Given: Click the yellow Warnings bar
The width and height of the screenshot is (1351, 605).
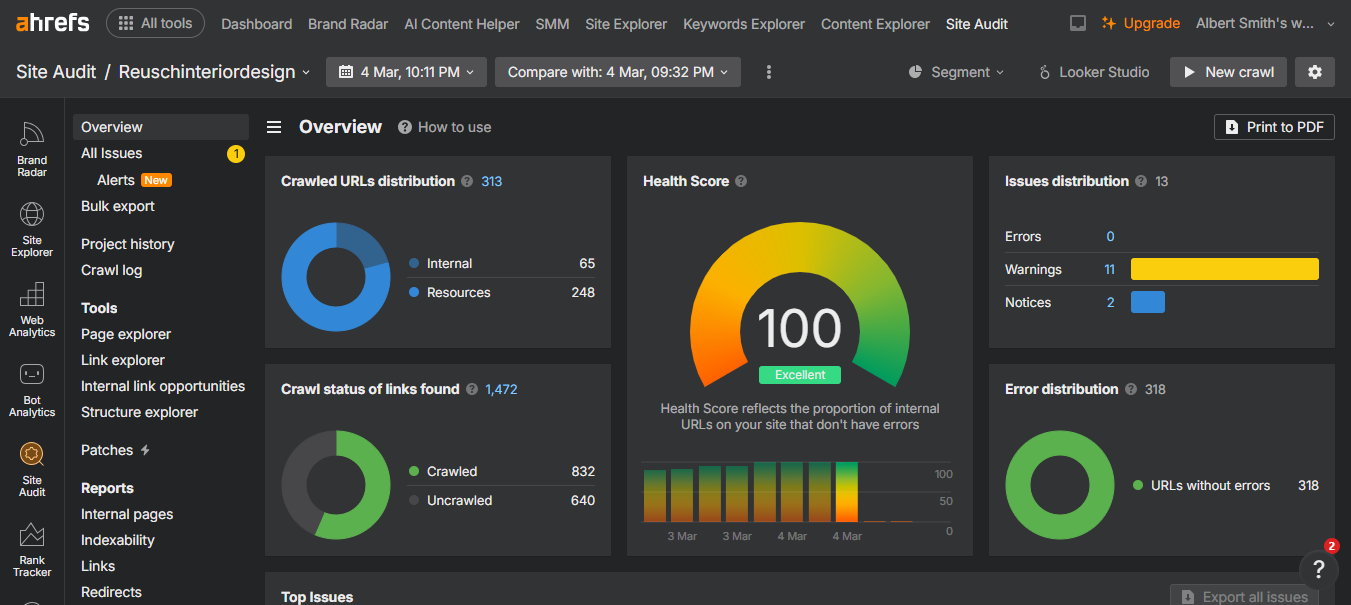Looking at the screenshot, I should (x=1225, y=269).
